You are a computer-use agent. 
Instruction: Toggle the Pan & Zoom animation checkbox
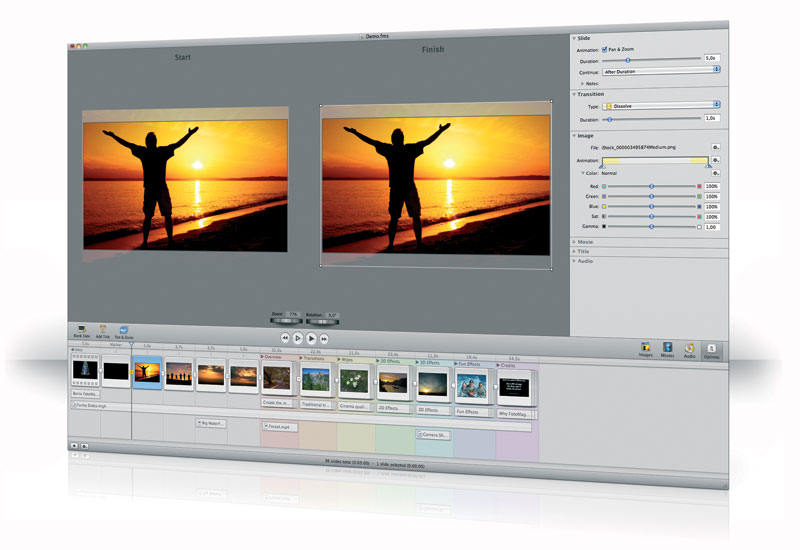pos(605,49)
